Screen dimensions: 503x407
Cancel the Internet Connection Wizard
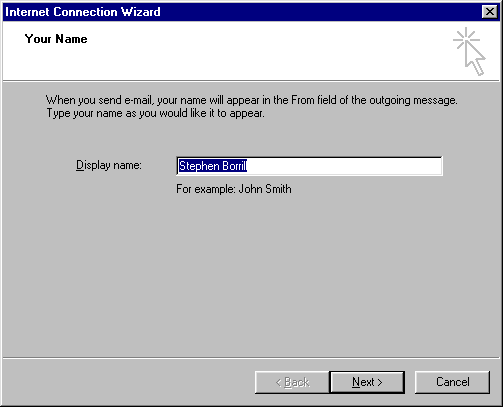[x=452, y=382]
